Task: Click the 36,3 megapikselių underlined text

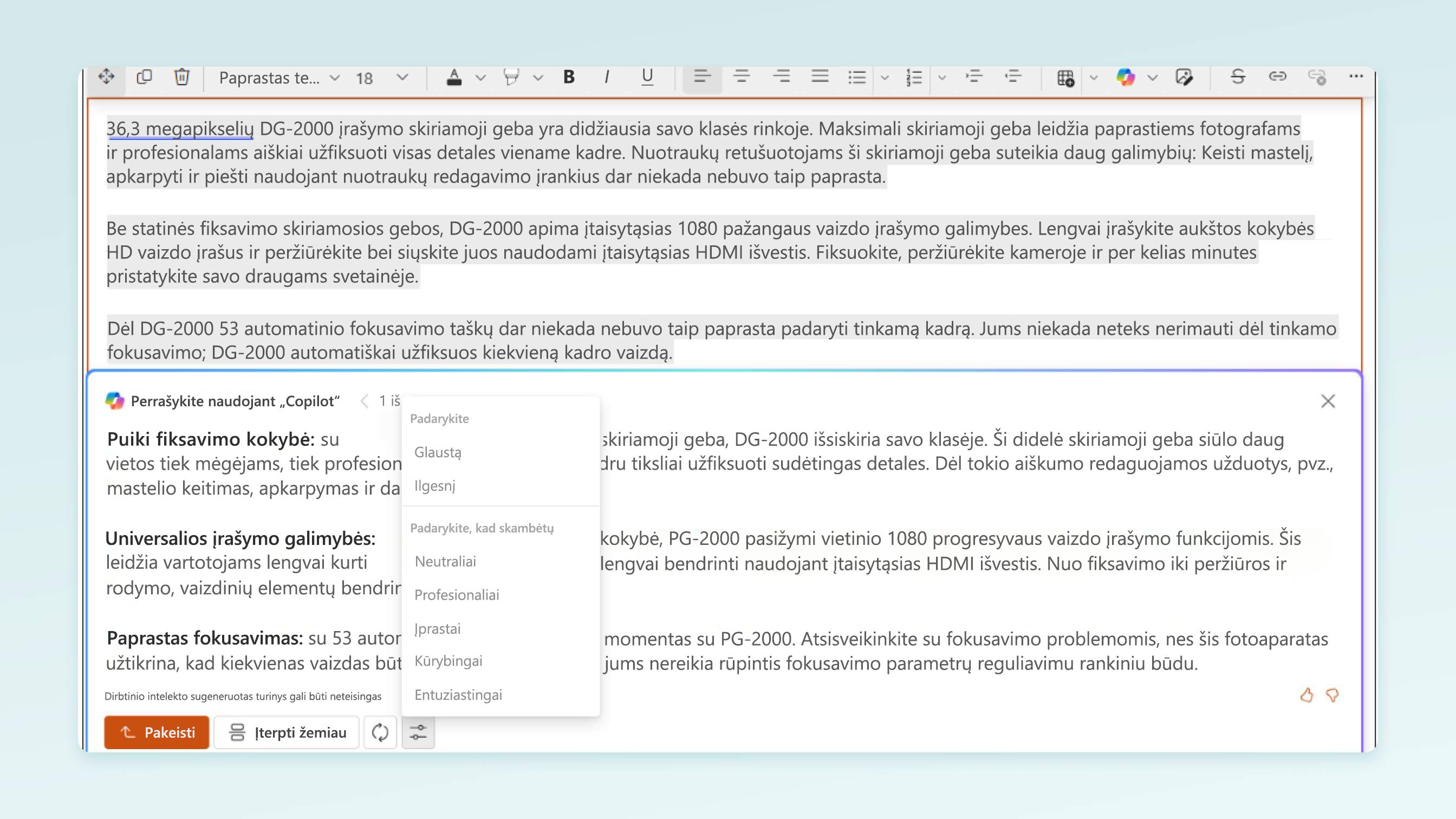Action: coord(180,129)
